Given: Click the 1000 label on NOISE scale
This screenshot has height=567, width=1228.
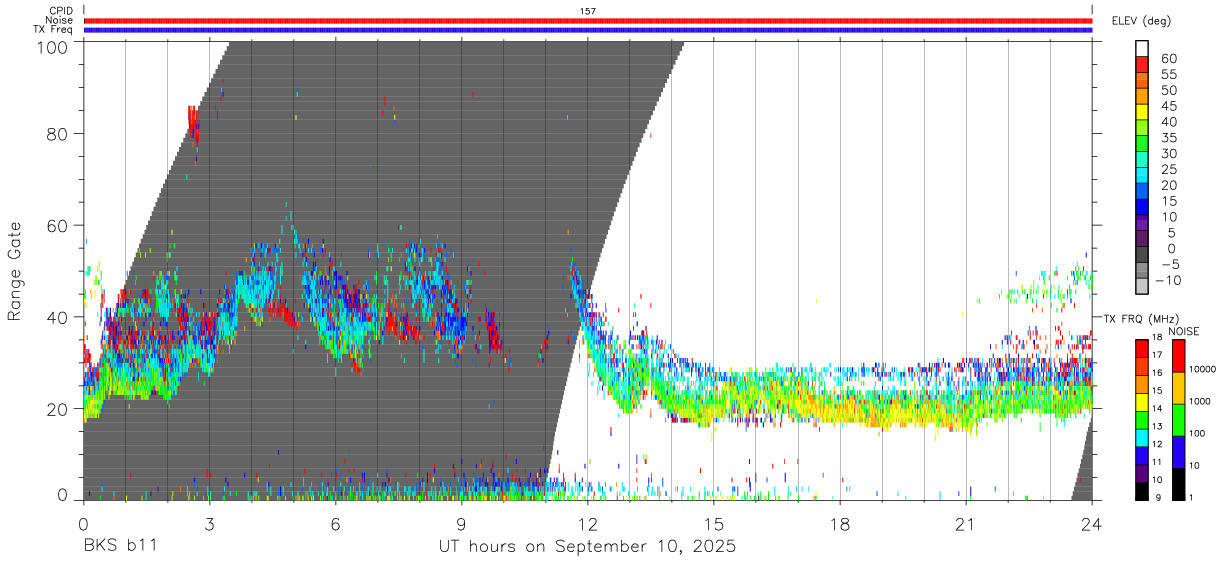Looking at the screenshot, I should pos(1200,401).
